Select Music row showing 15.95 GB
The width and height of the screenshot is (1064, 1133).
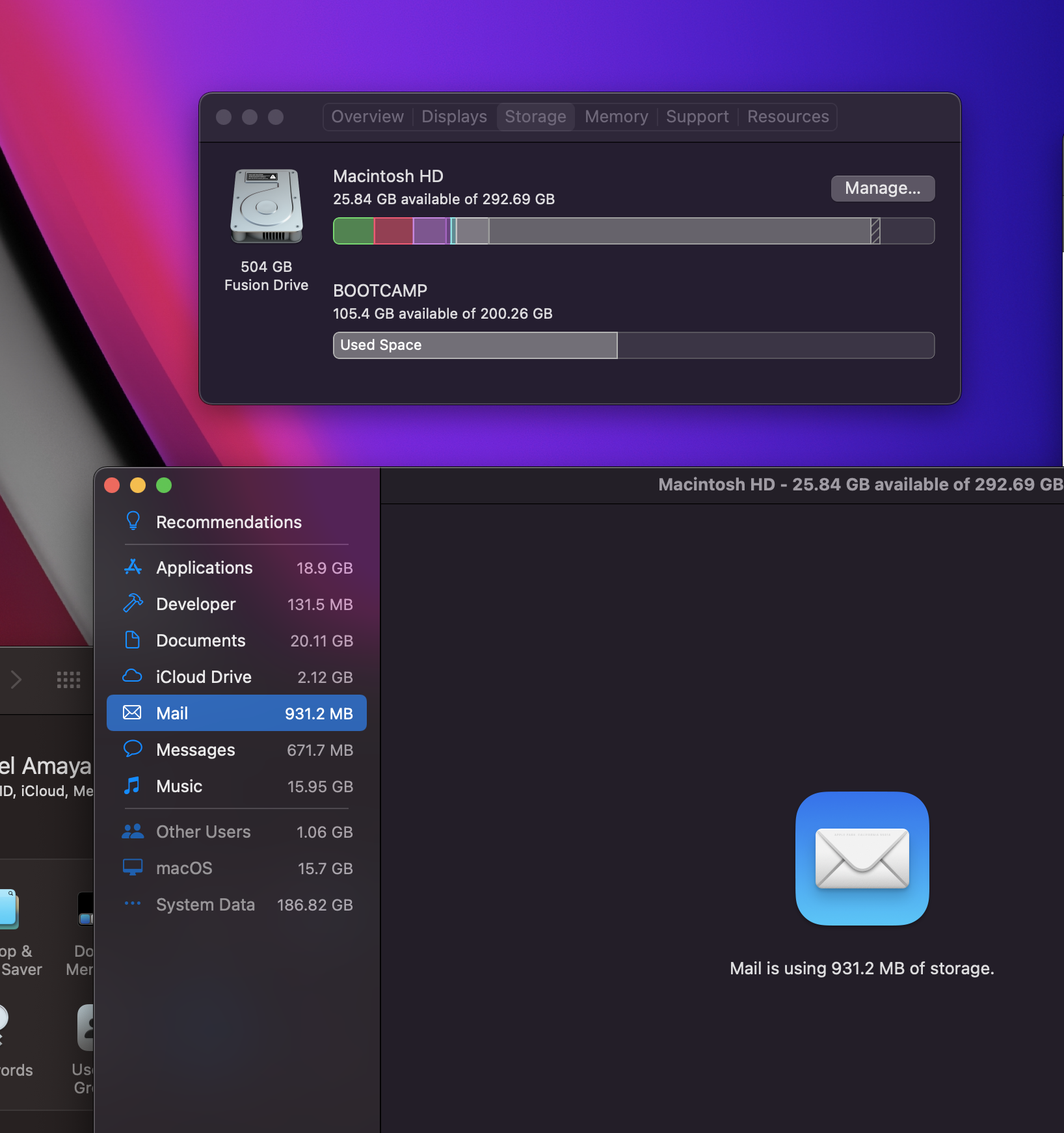[237, 786]
